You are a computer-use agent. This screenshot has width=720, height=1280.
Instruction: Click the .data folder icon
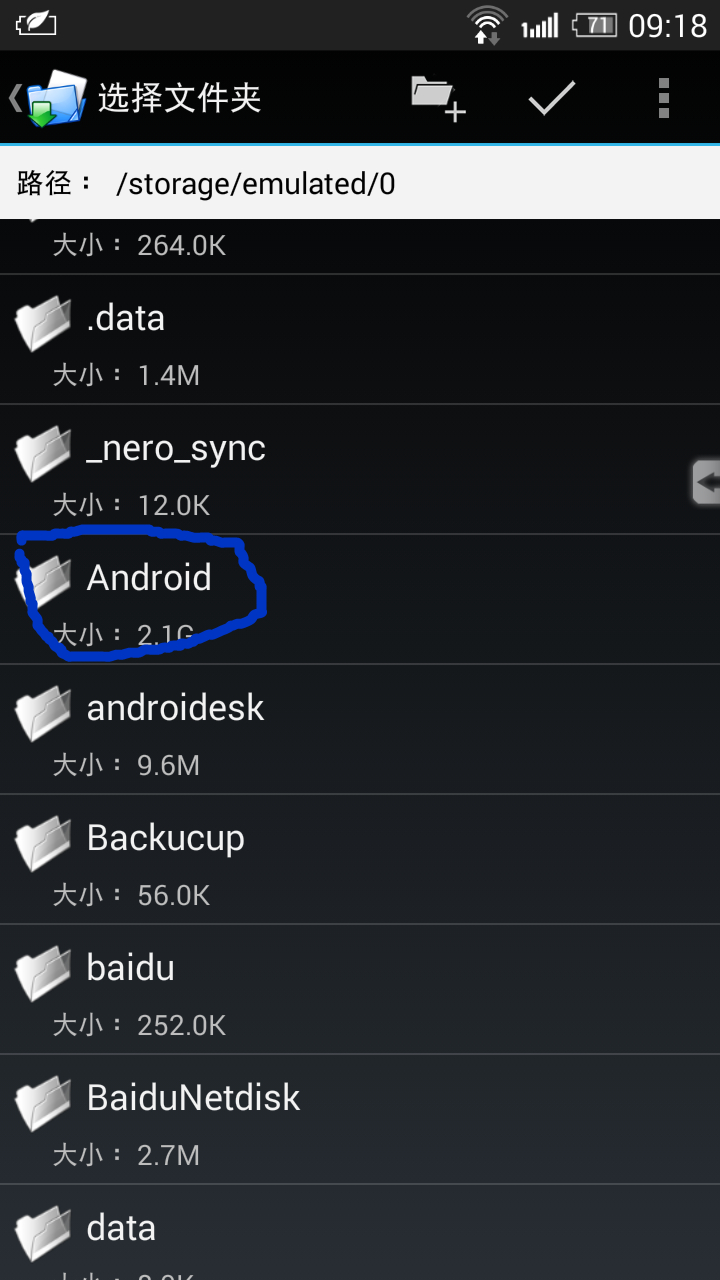pyautogui.click(x=43, y=322)
